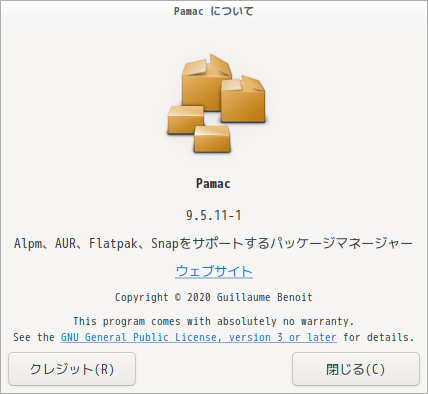
Task: Click the Alpm、AUR、Flatpak、Snap description line
Action: (x=213, y=243)
